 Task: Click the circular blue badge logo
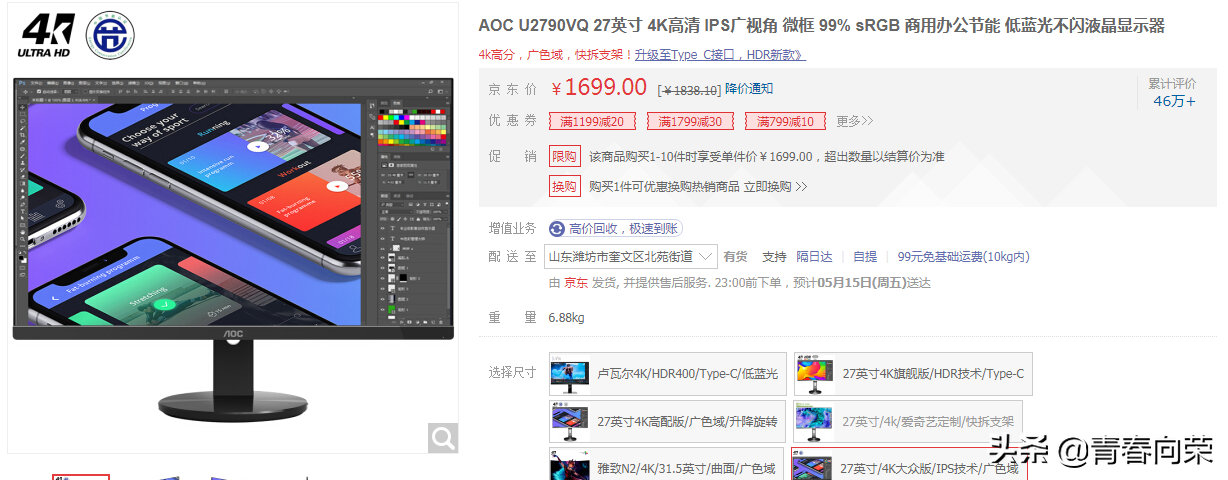pyautogui.click(x=110, y=36)
